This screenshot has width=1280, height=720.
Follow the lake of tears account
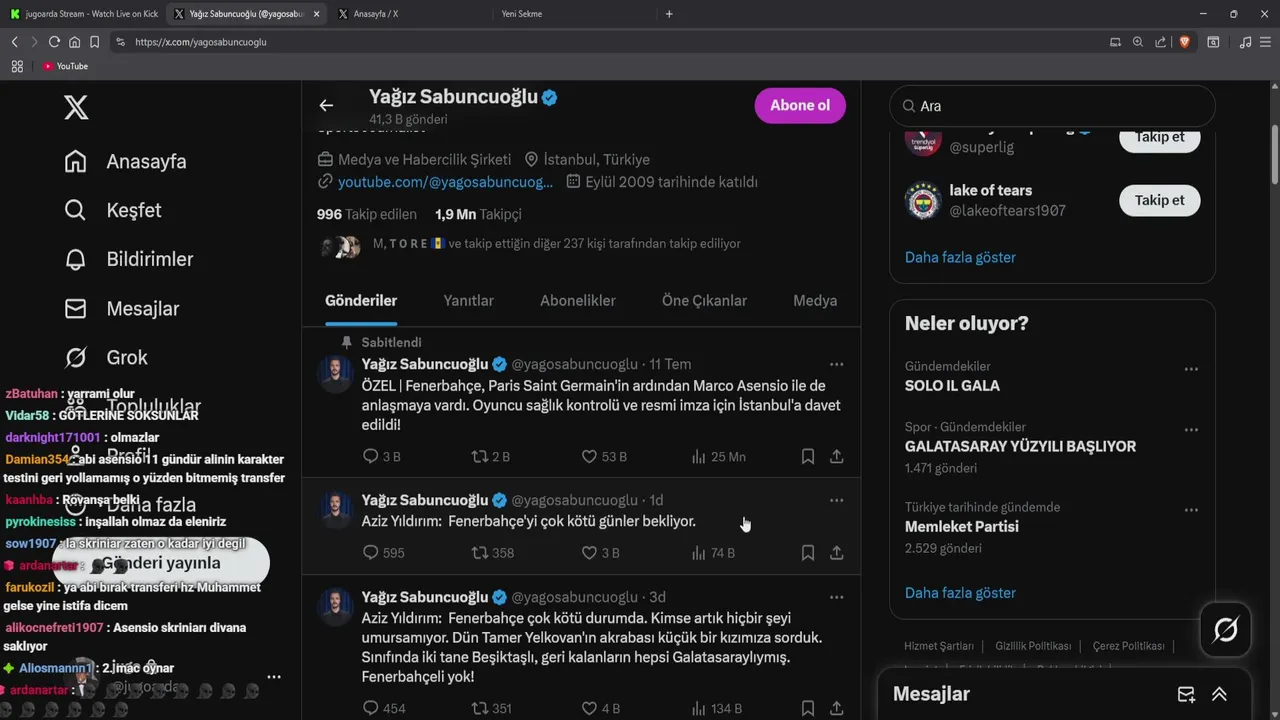1159,200
